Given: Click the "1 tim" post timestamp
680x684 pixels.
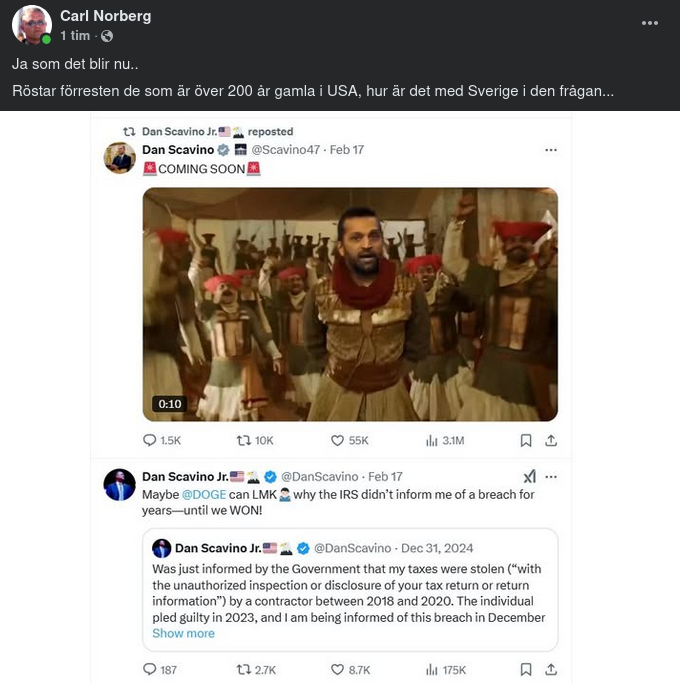Looking at the screenshot, I should click(74, 36).
